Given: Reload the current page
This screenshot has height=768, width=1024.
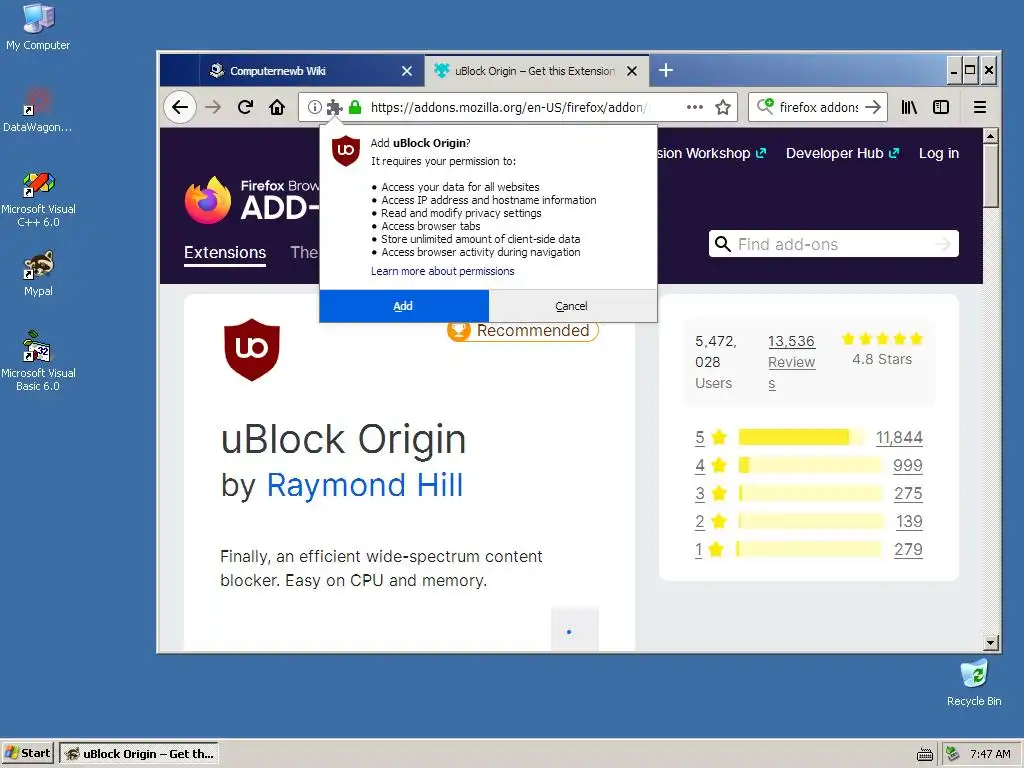Looking at the screenshot, I should pos(246,107).
